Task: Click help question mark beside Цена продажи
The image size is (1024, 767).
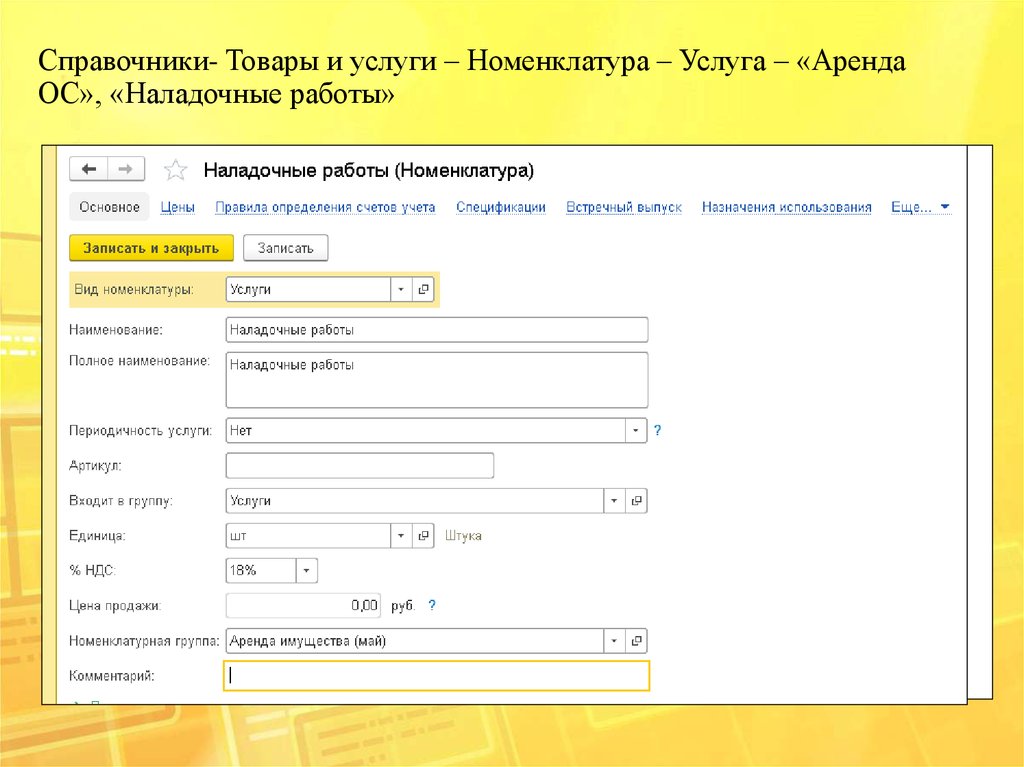Action: coord(432,605)
